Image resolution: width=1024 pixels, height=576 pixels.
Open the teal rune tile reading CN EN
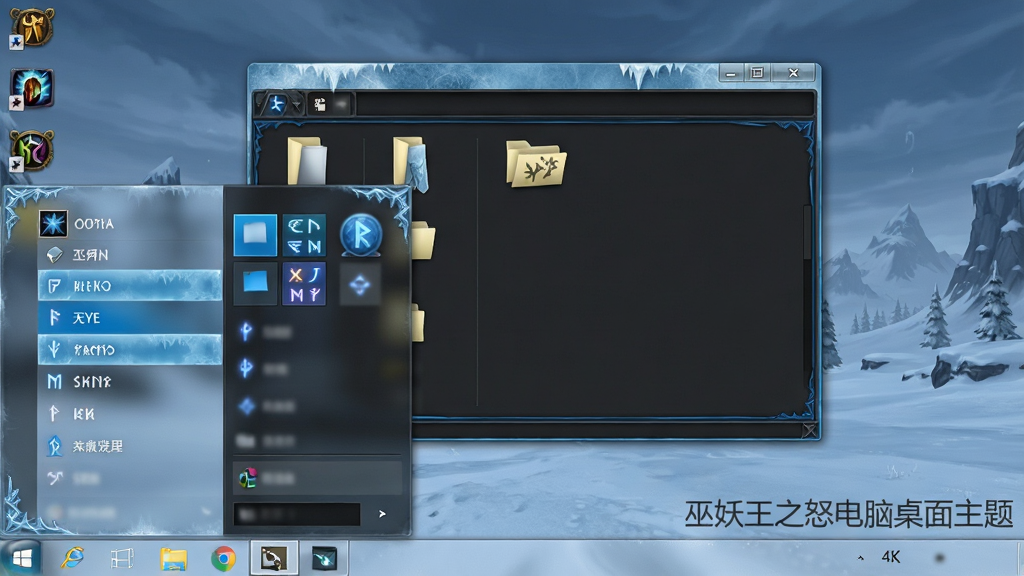(x=304, y=234)
